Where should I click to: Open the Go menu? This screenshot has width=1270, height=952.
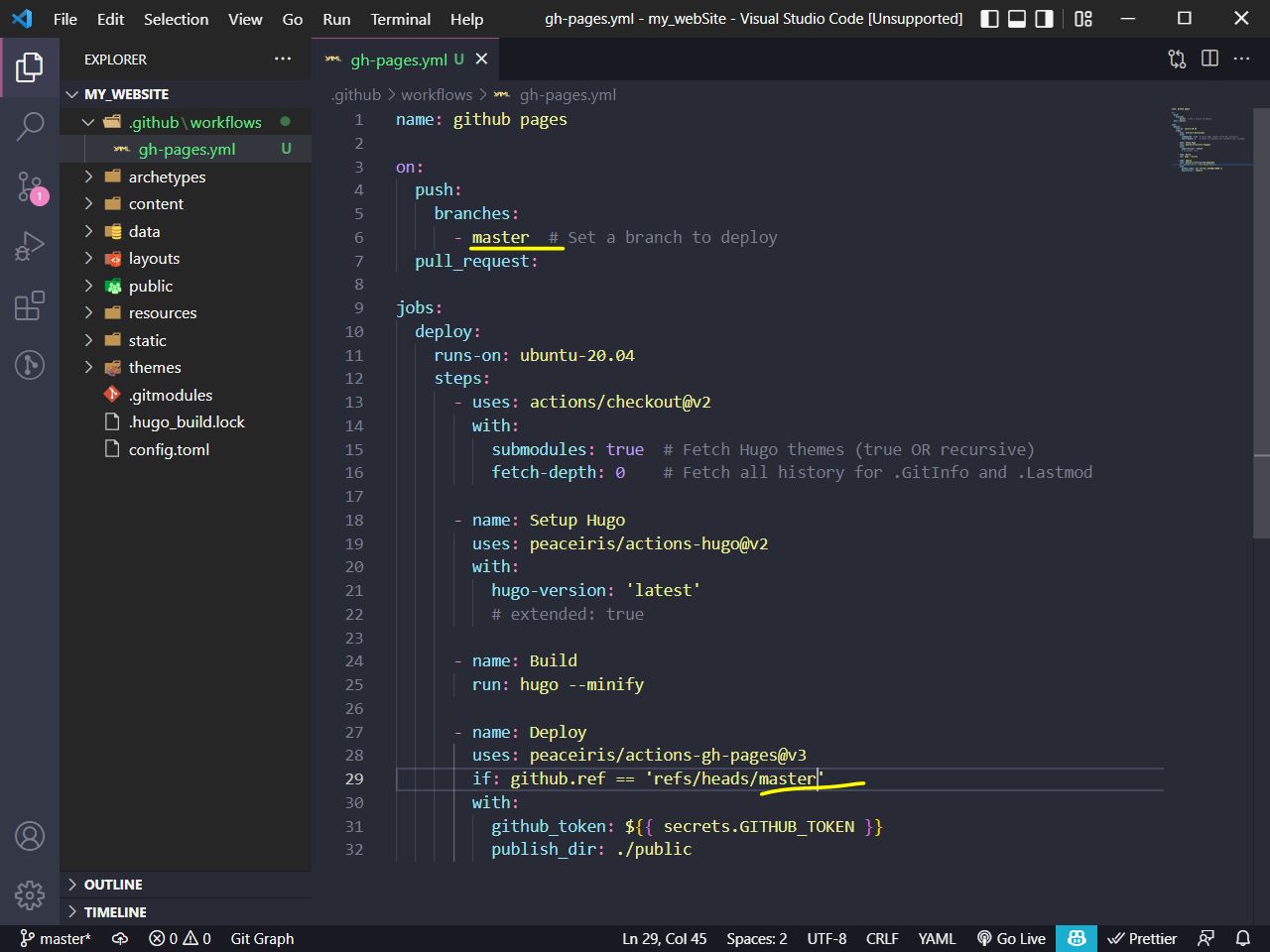coord(293,19)
